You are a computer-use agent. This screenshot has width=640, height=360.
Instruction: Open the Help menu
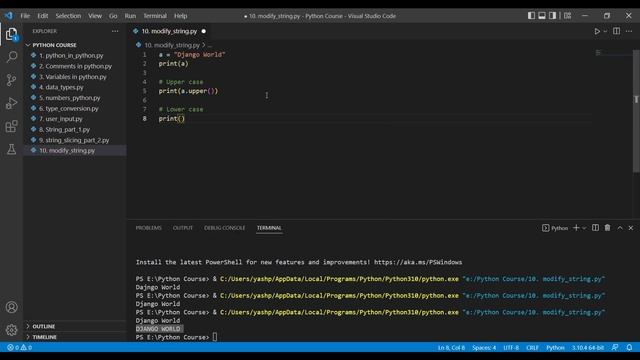[x=180, y=16]
